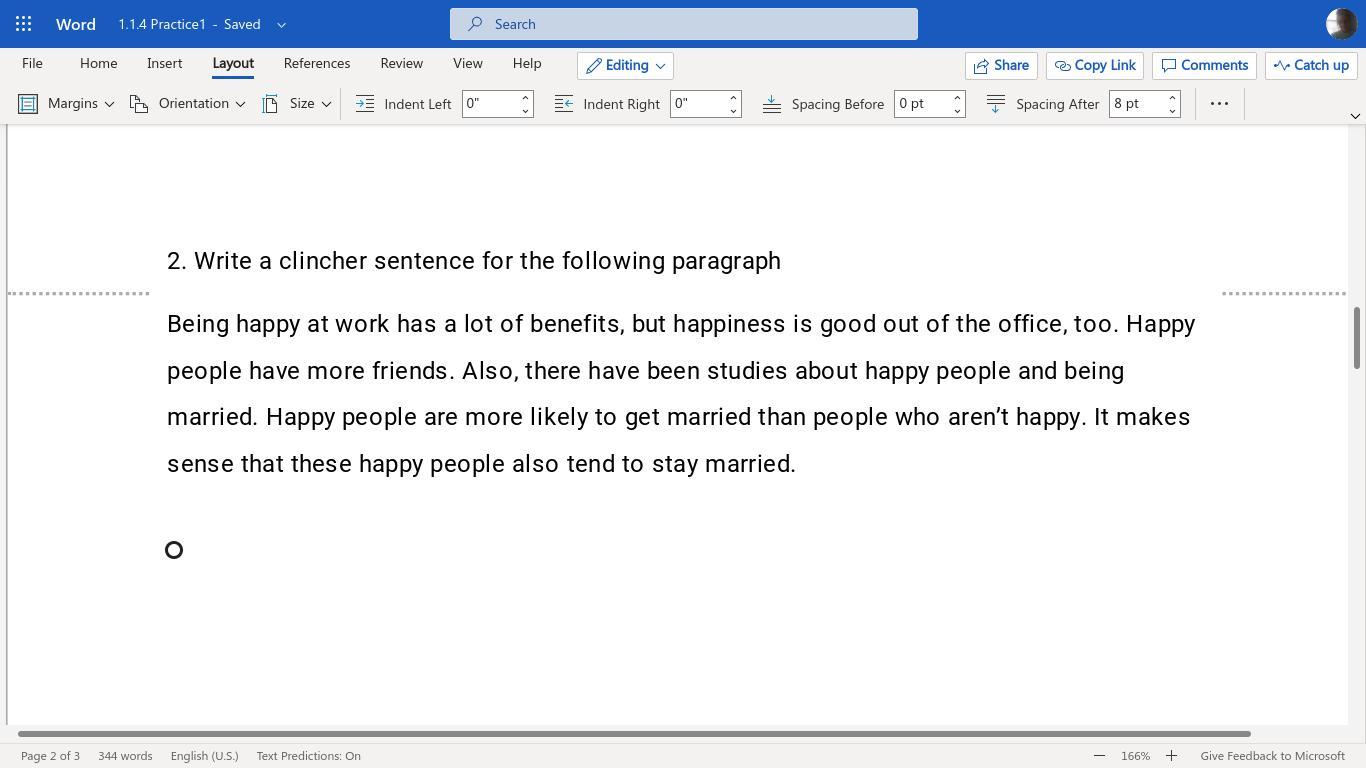The width and height of the screenshot is (1366, 768).
Task: Switch to the Insert tab
Action: point(164,64)
